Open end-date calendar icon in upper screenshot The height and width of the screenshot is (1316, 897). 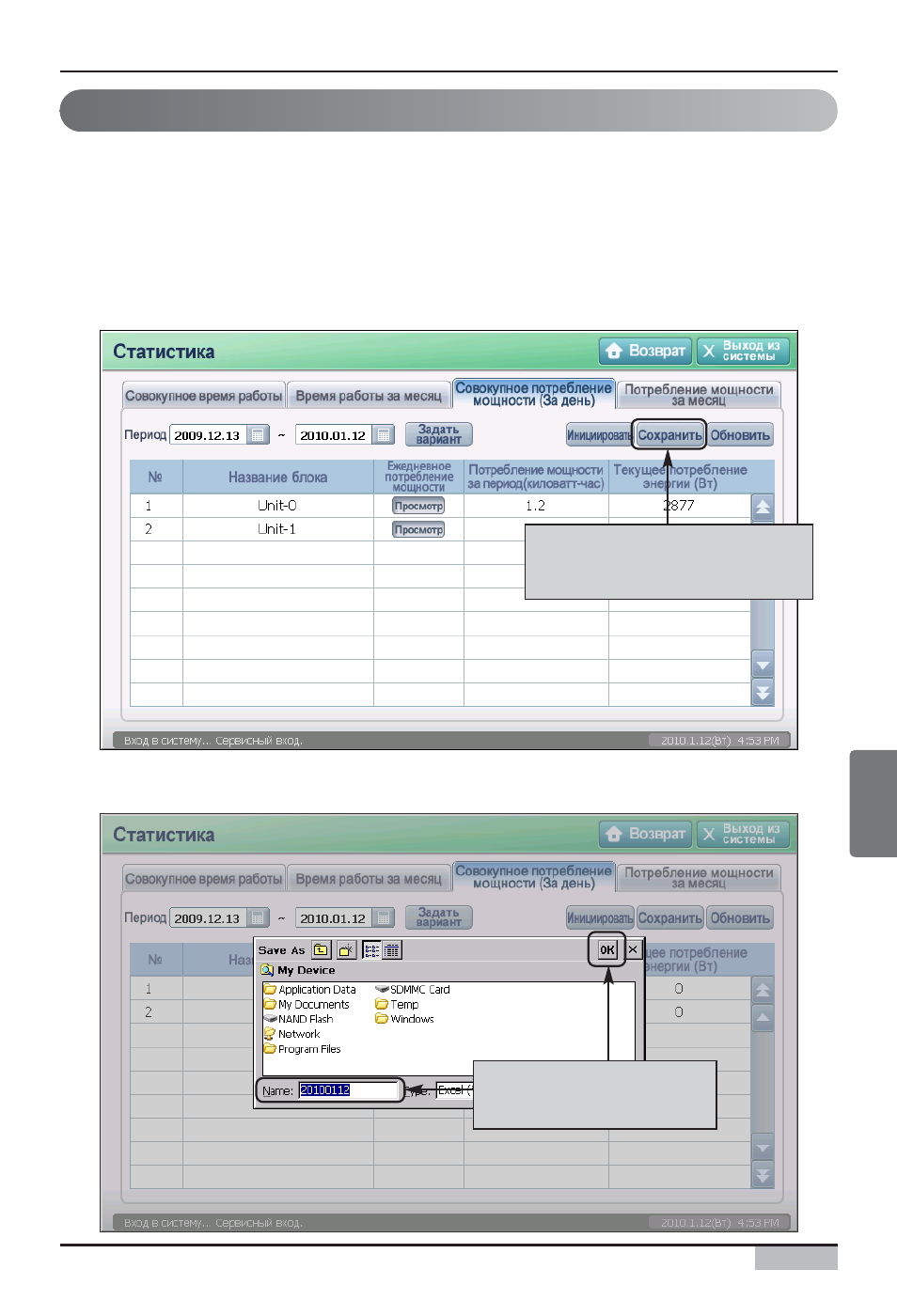pos(384,435)
